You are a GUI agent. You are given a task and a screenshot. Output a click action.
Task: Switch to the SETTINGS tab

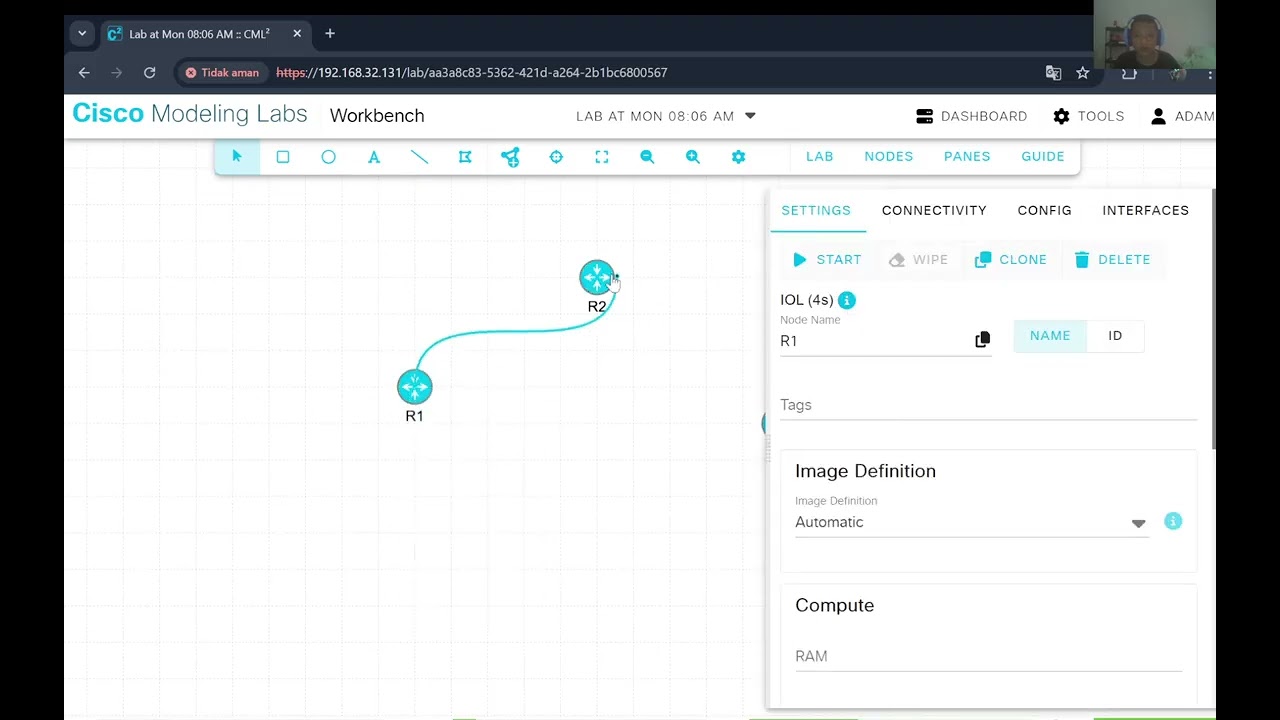(816, 210)
